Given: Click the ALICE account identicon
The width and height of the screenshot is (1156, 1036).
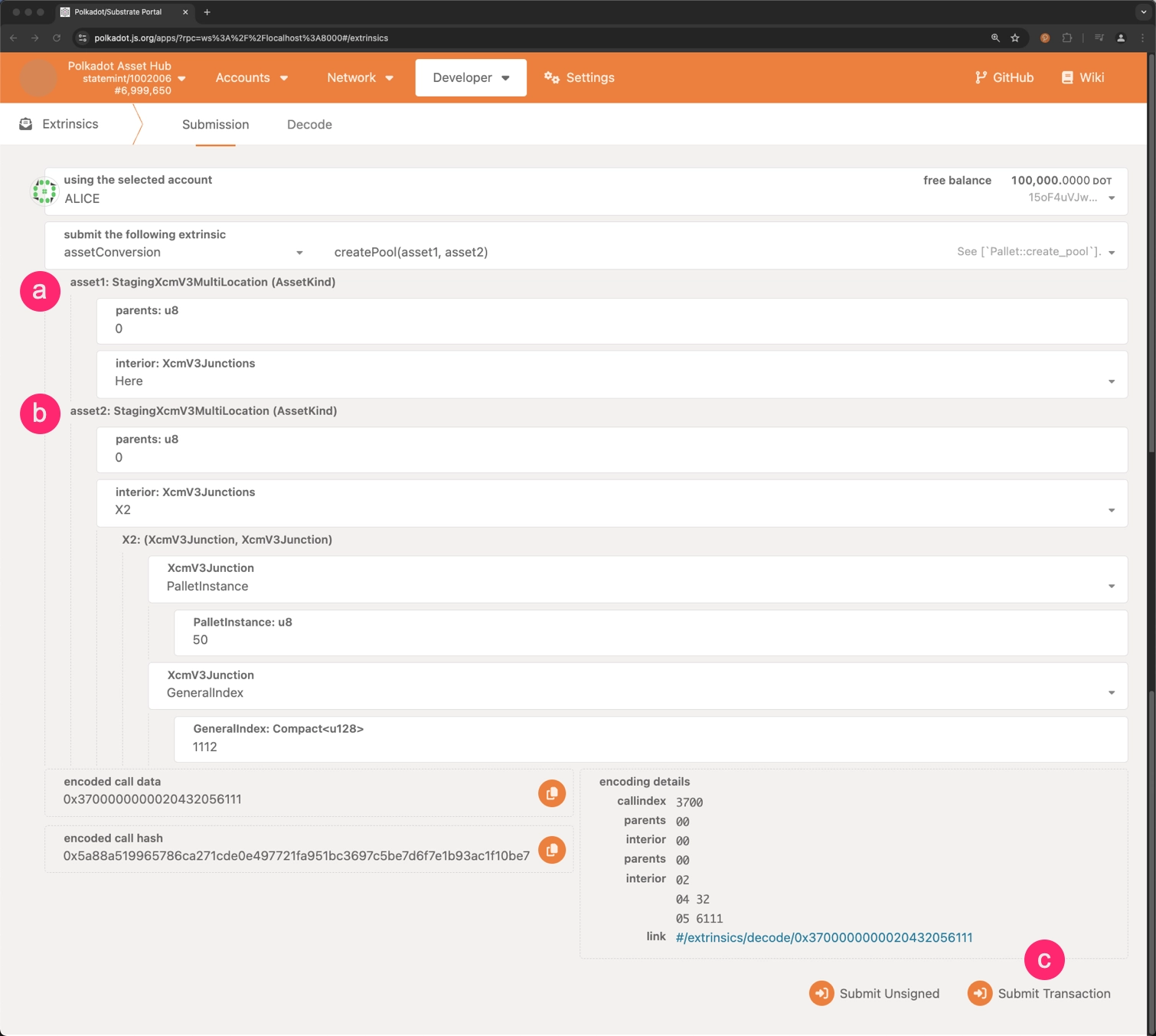Looking at the screenshot, I should tap(44, 191).
